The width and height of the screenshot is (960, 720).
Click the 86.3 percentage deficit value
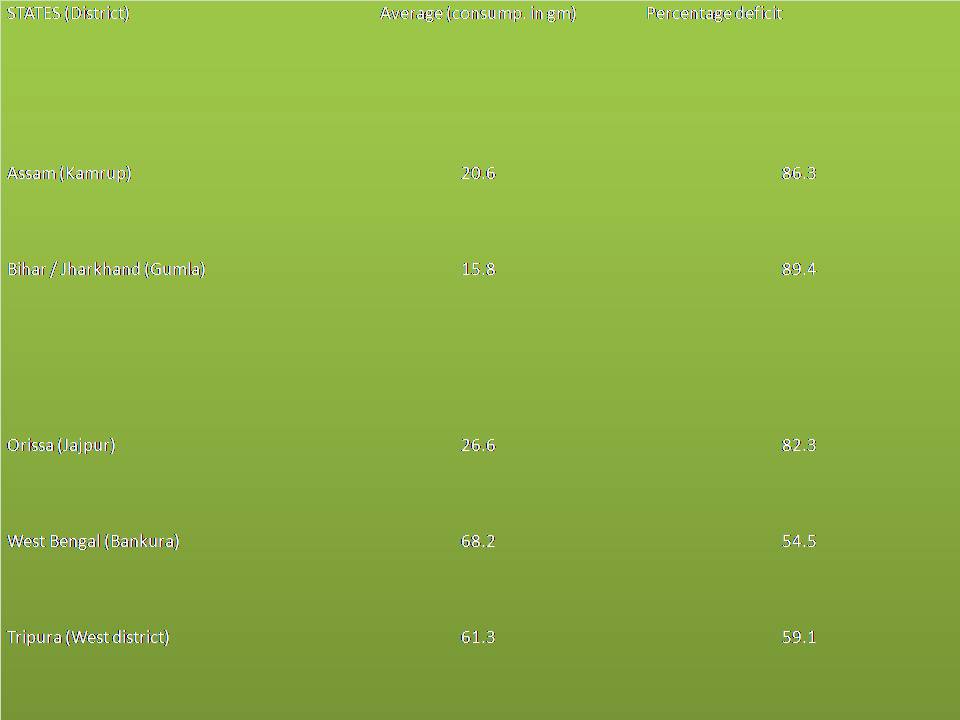point(799,173)
